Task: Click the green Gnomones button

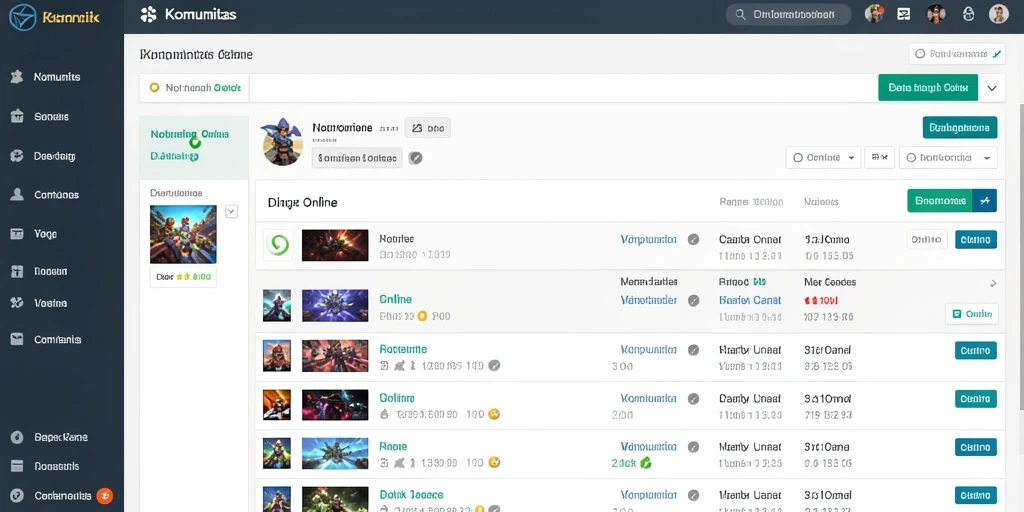Action: pos(940,200)
